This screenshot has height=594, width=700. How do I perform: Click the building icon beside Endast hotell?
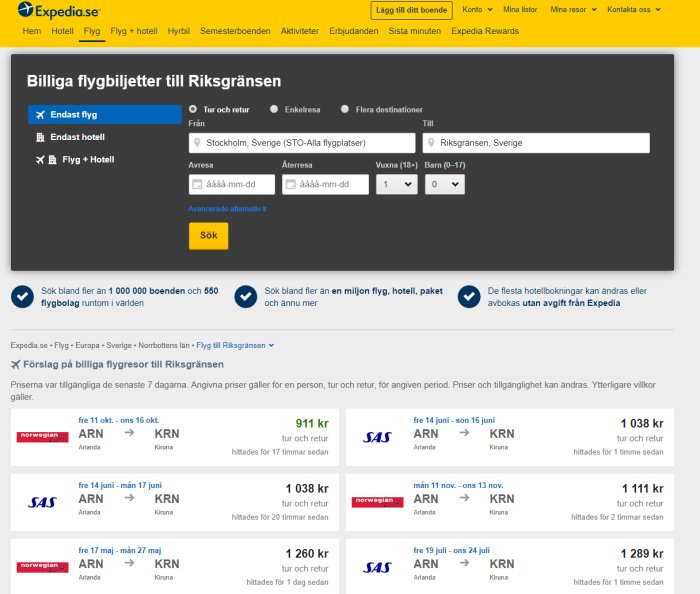tap(40, 137)
